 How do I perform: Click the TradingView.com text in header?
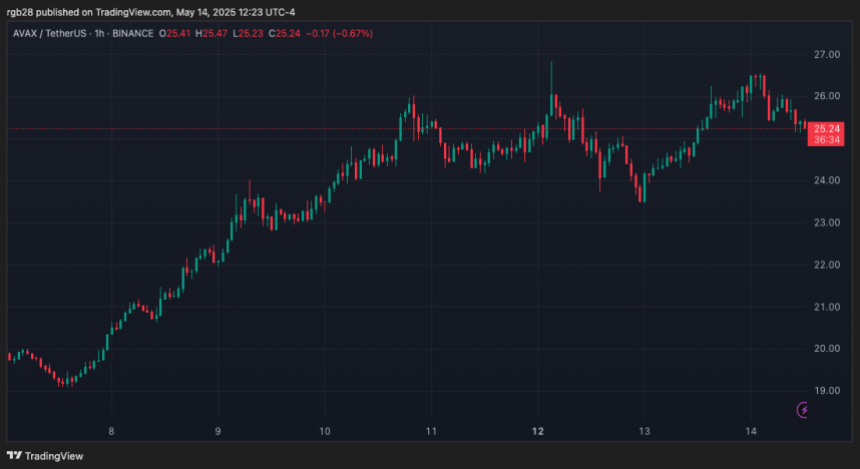pos(135,12)
